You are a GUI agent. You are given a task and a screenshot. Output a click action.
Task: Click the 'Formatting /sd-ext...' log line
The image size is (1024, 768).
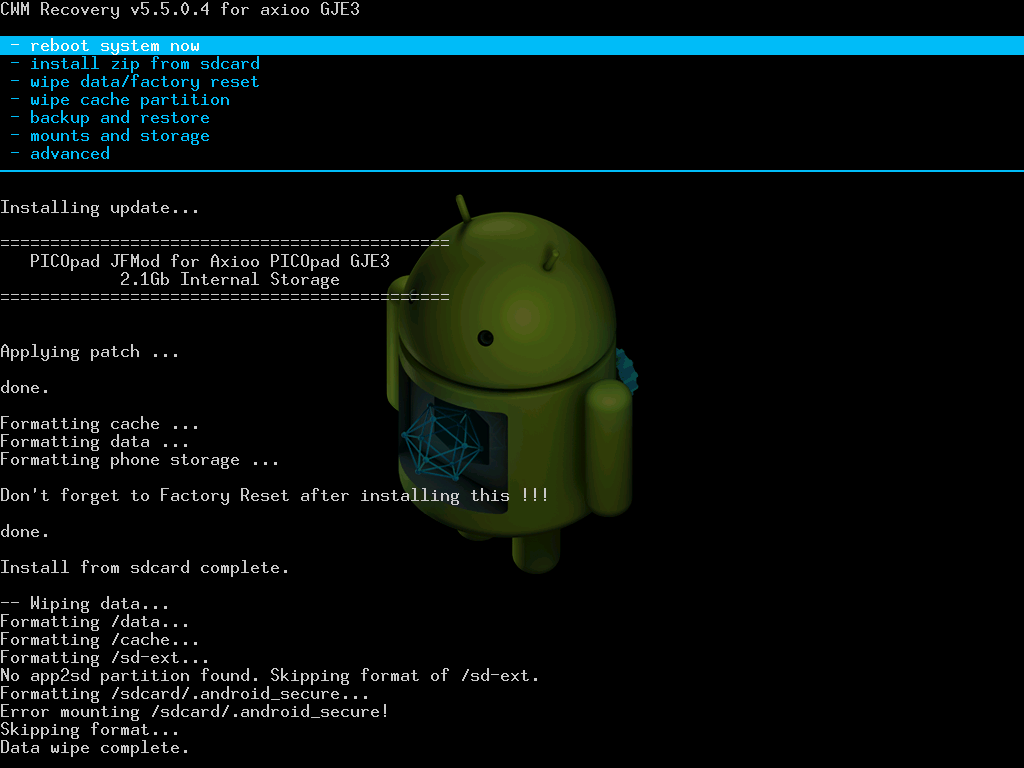click(x=104, y=658)
